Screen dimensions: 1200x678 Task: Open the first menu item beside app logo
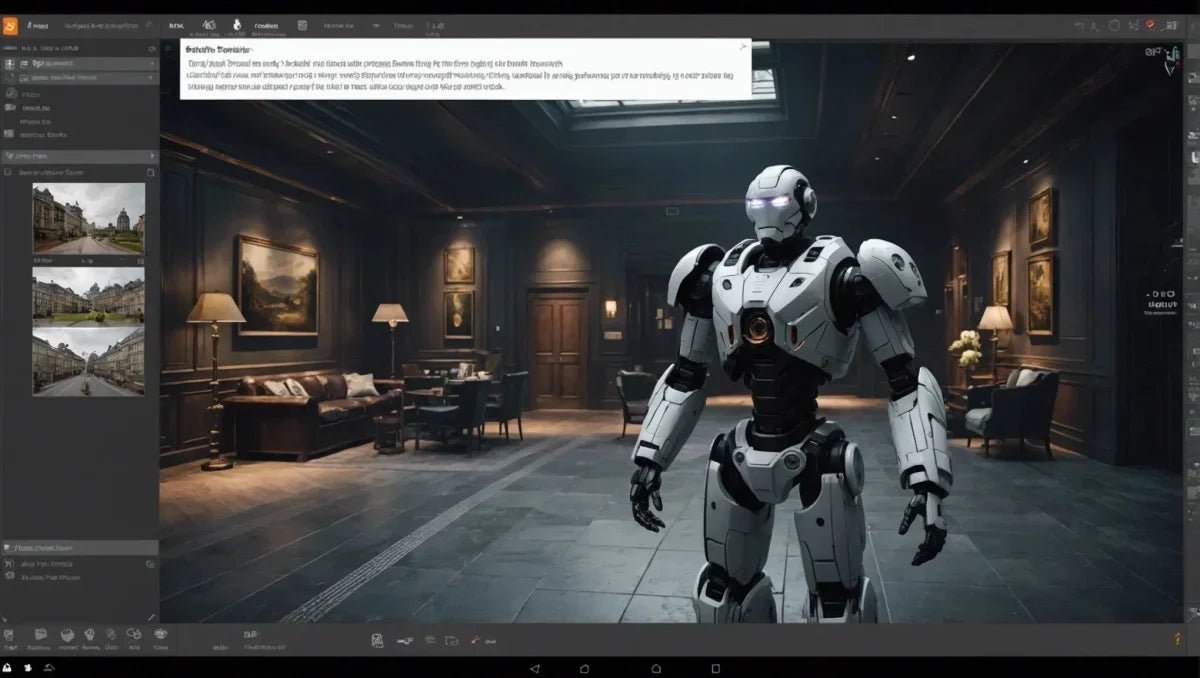pos(40,25)
